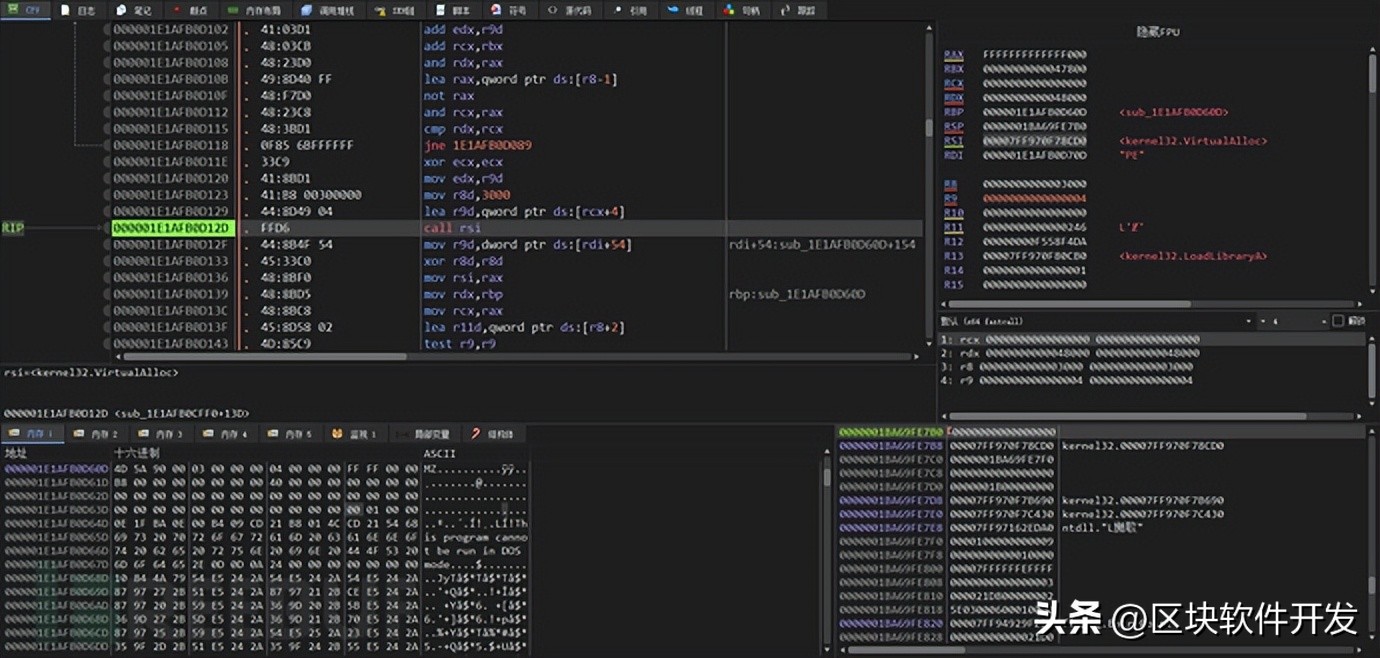
Task: Click the kernel32.VirtualAlloc label beside RSI
Action: click(1193, 141)
